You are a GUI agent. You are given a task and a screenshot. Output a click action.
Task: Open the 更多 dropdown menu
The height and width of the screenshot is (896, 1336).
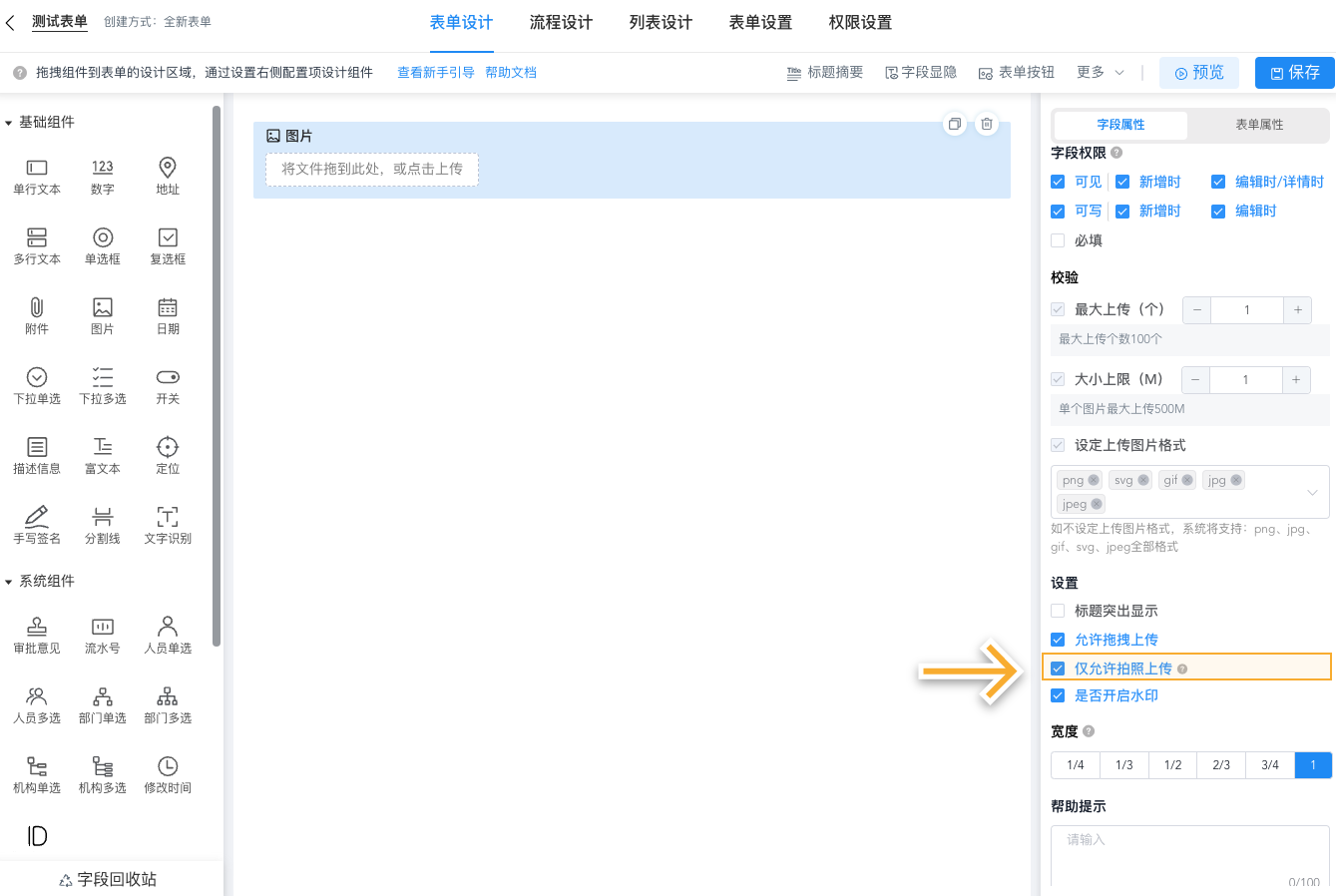(1098, 72)
